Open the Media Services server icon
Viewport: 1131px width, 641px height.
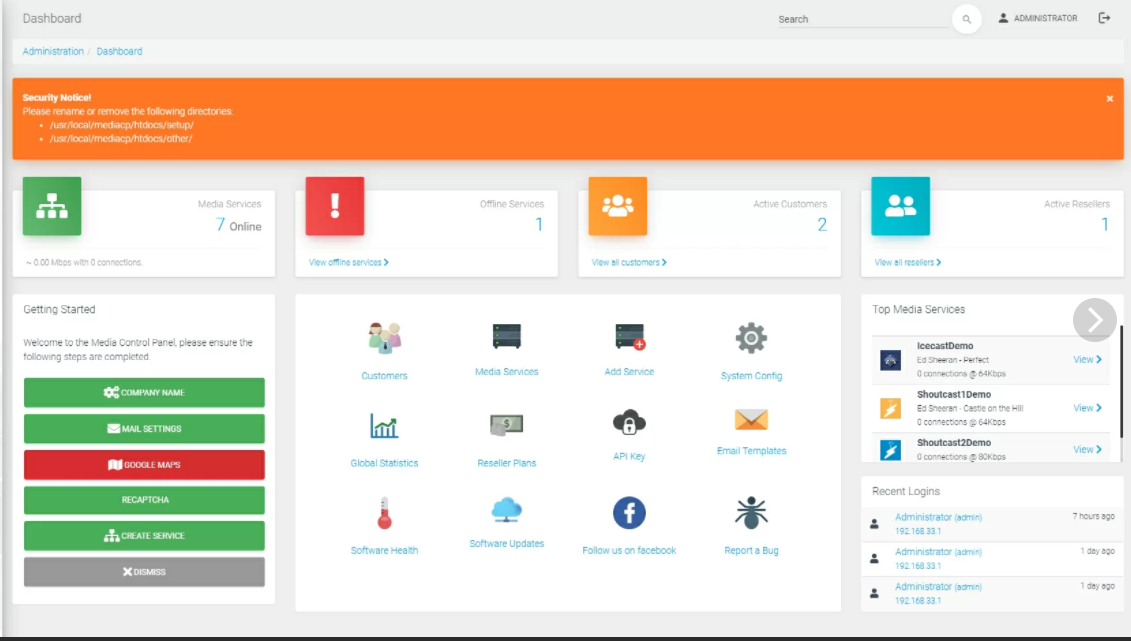point(507,336)
